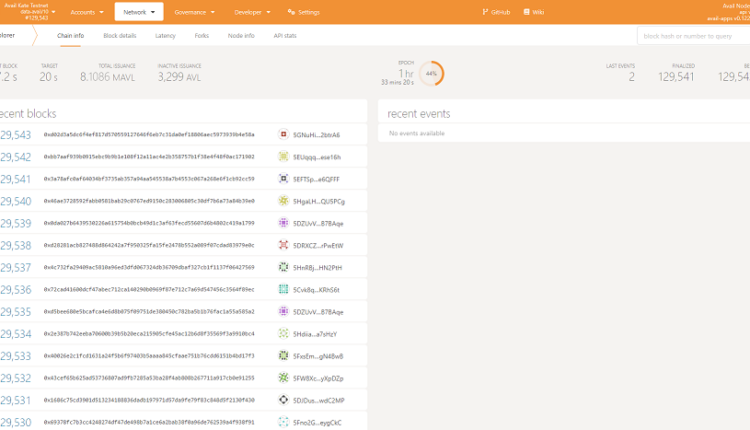Screen dimensions: 750x430
Task: Click the identicon for 5Cvk8q...KRhS6t
Action: pos(285,289)
